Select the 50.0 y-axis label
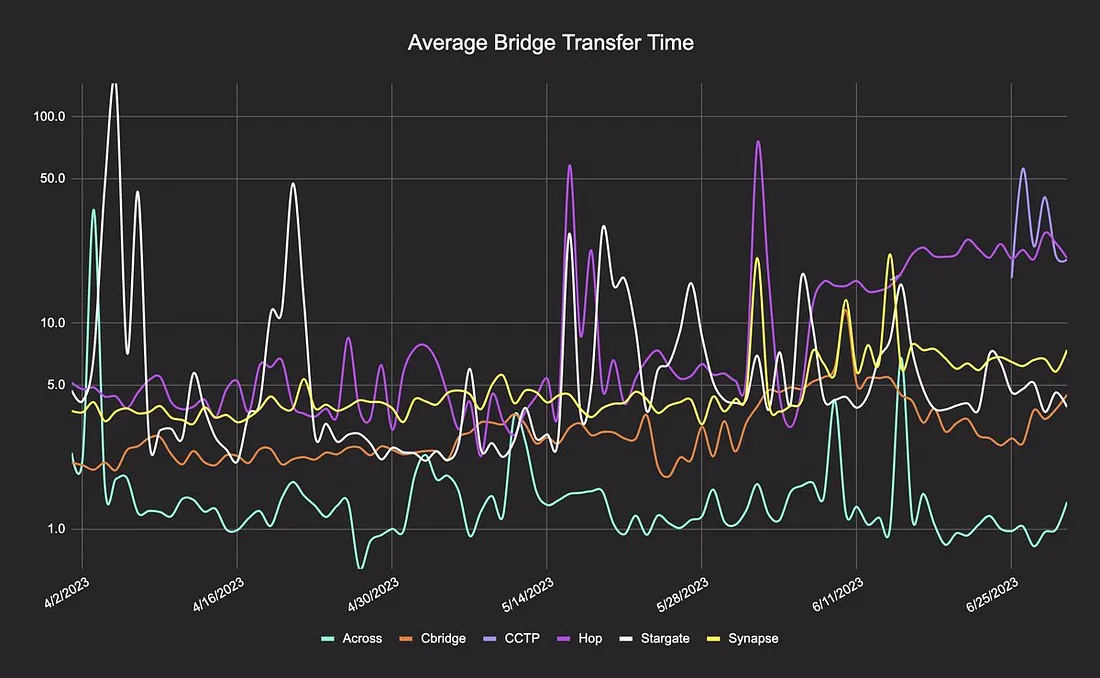1100x678 pixels. pos(52,179)
